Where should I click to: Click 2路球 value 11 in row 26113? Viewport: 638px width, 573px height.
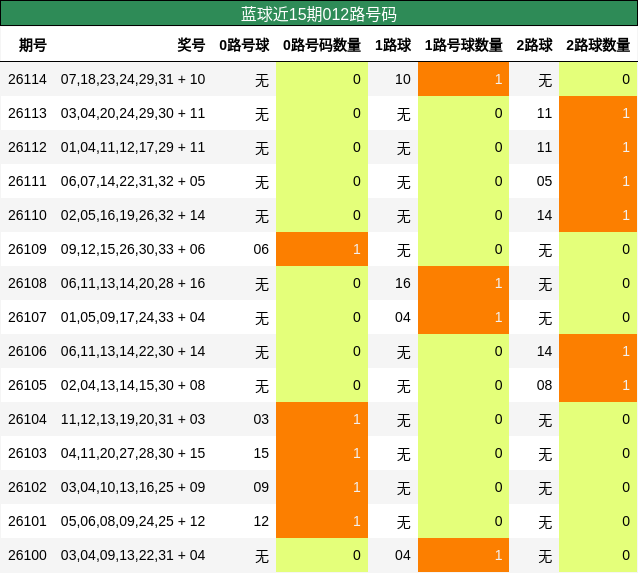[x=544, y=113]
